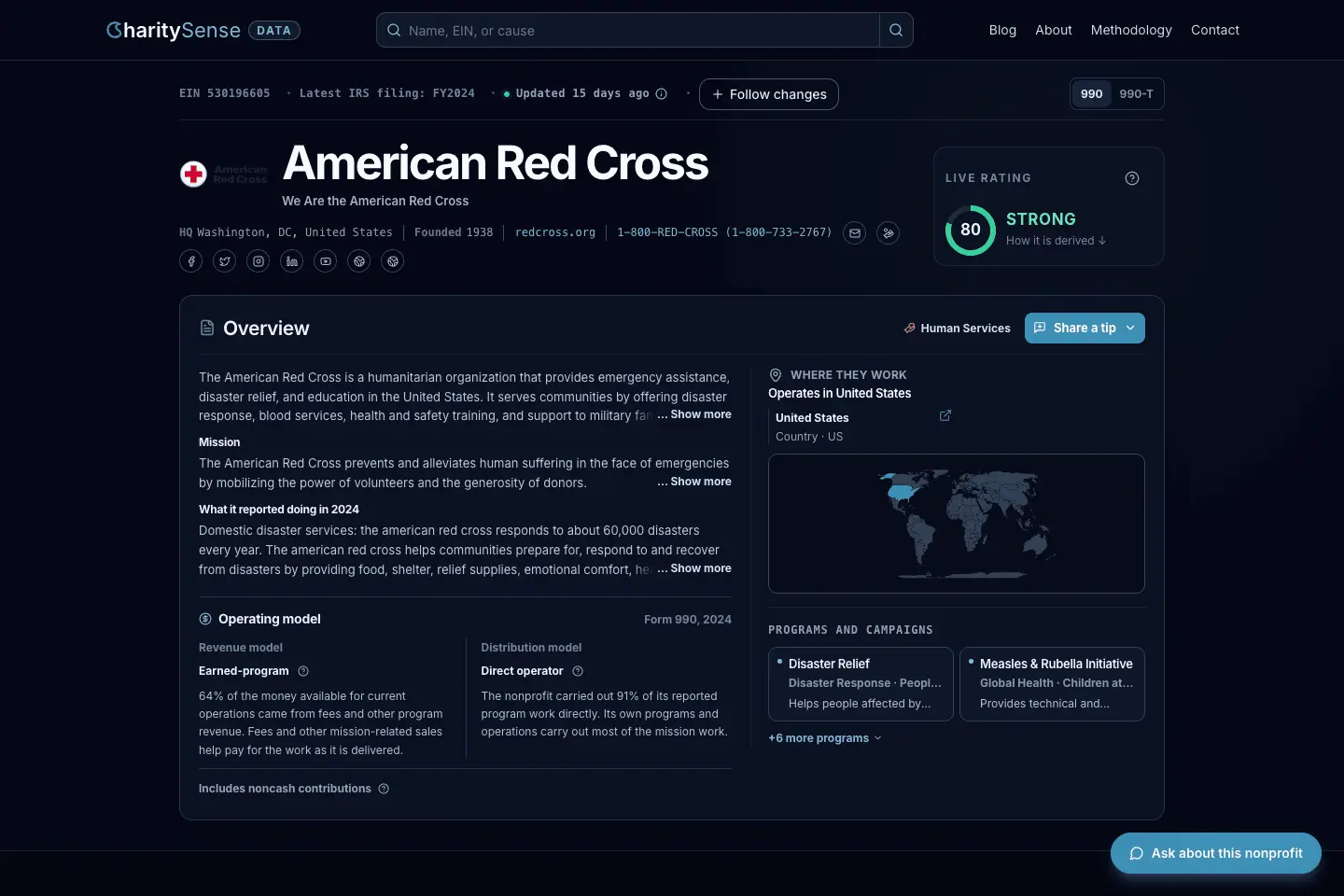The width and height of the screenshot is (1344, 896).
Task: Click the American Red Cross logo image
Action: (224, 174)
